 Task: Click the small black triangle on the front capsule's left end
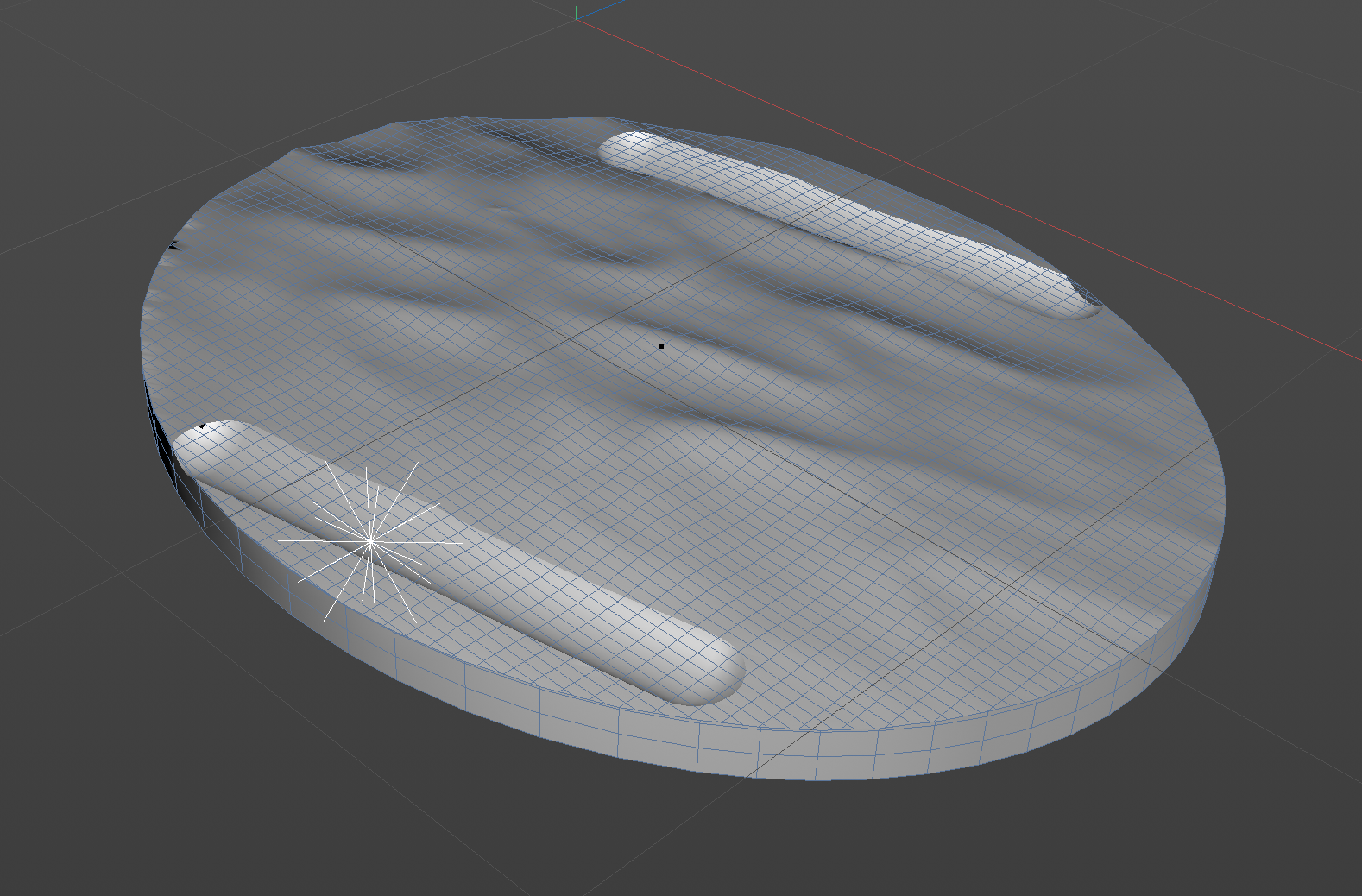(202, 426)
